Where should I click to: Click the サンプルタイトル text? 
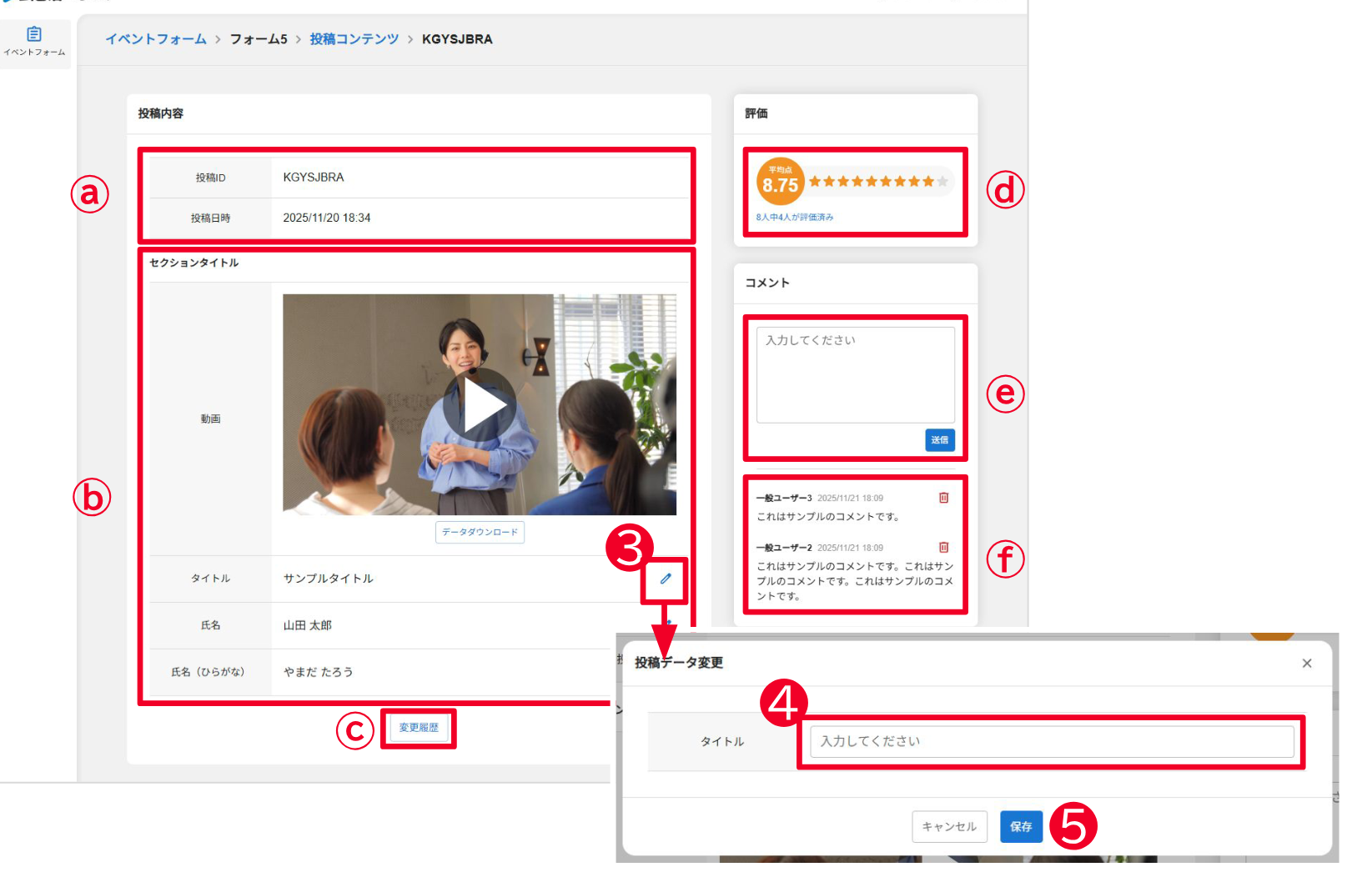pos(329,579)
